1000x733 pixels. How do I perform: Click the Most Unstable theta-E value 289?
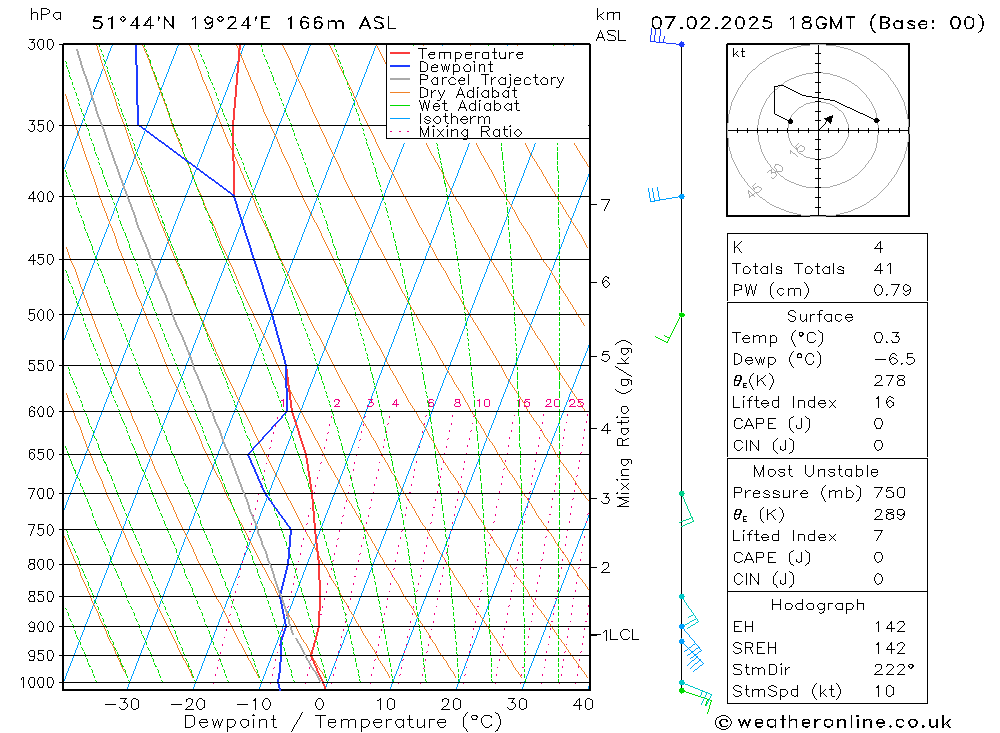pyautogui.click(x=890, y=514)
